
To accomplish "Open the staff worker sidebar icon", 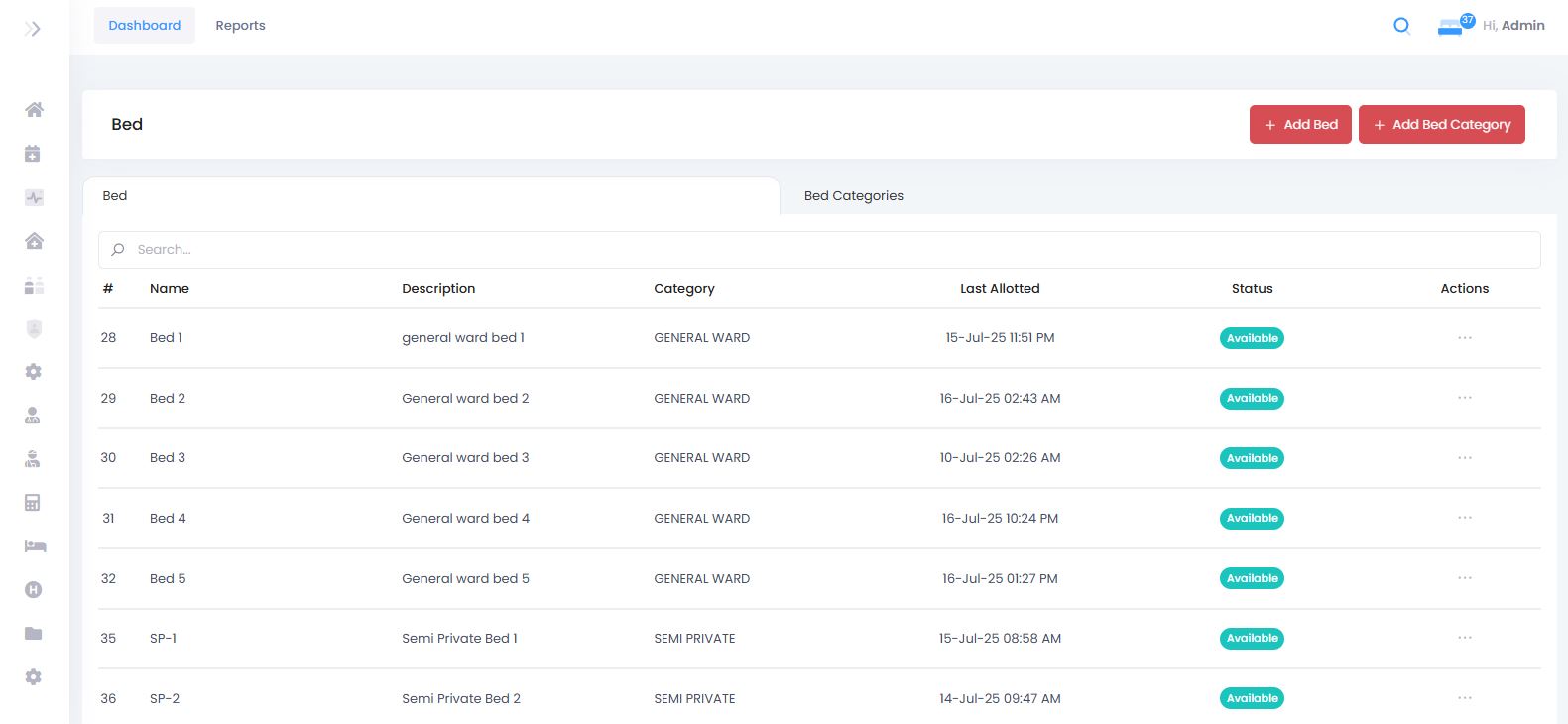I will pos(33,459).
